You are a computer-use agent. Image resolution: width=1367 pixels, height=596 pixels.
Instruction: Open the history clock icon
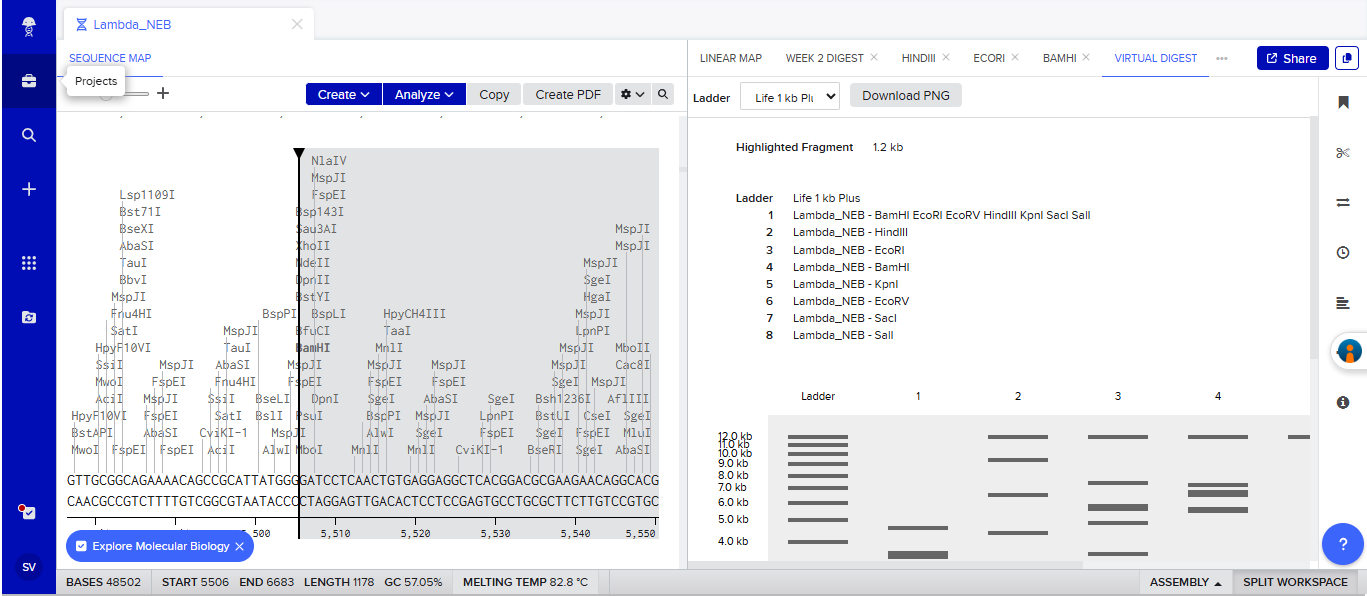(x=1342, y=253)
